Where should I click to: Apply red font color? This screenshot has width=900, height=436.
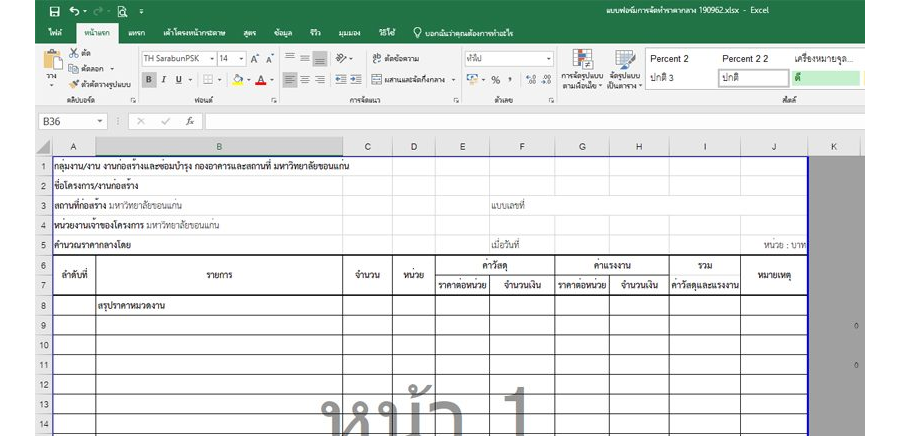tap(261, 80)
